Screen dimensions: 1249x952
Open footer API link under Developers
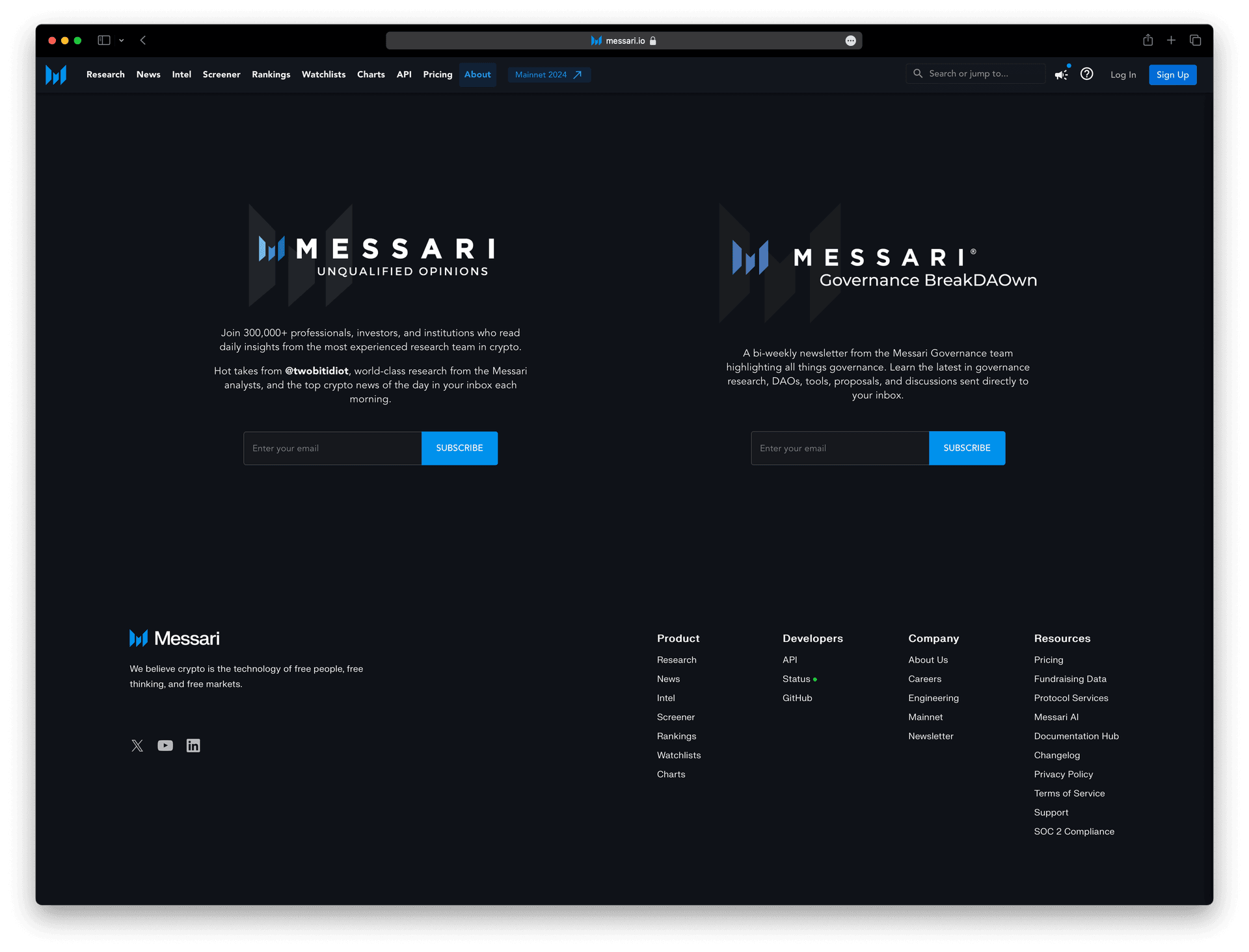click(x=790, y=660)
